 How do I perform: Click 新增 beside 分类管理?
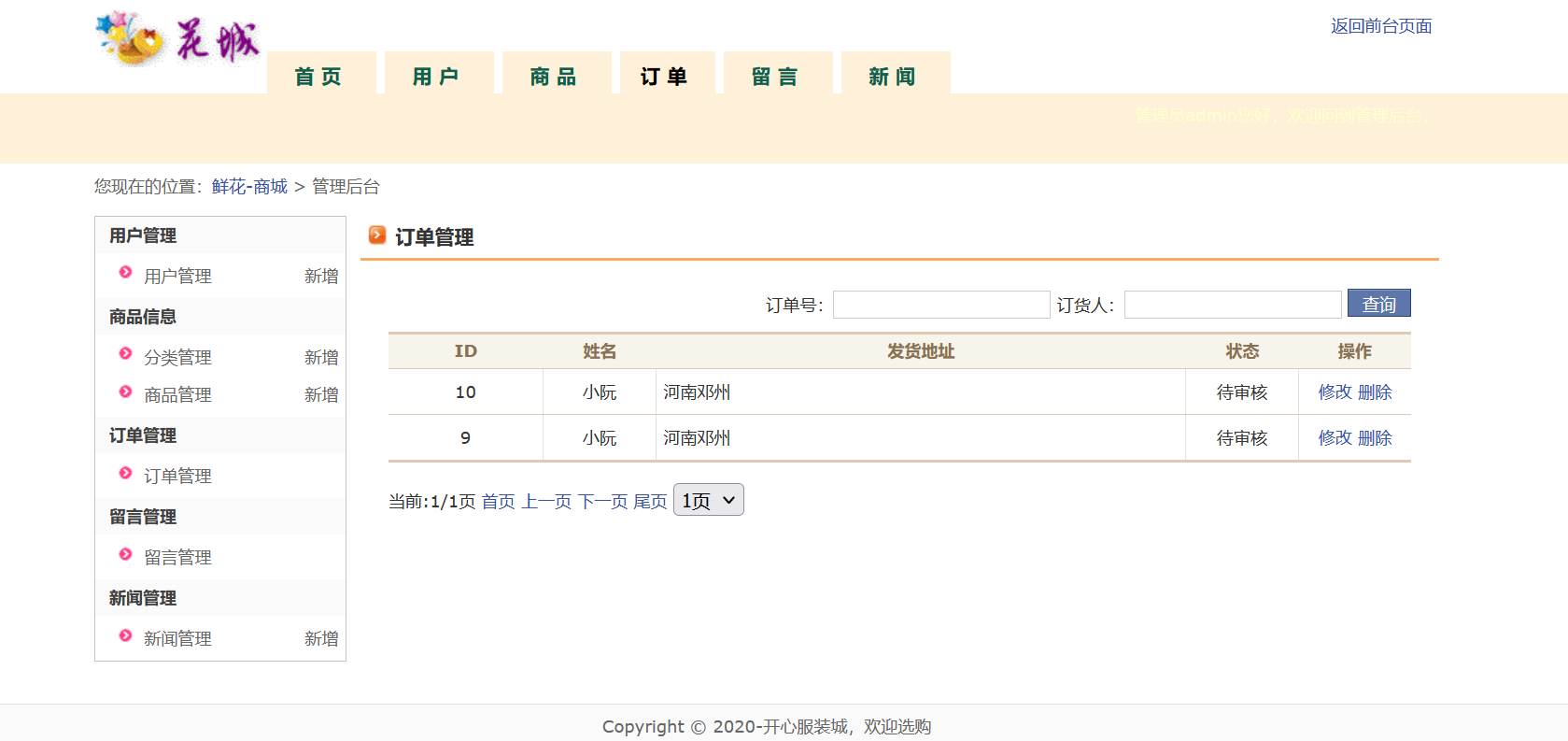[x=321, y=357]
